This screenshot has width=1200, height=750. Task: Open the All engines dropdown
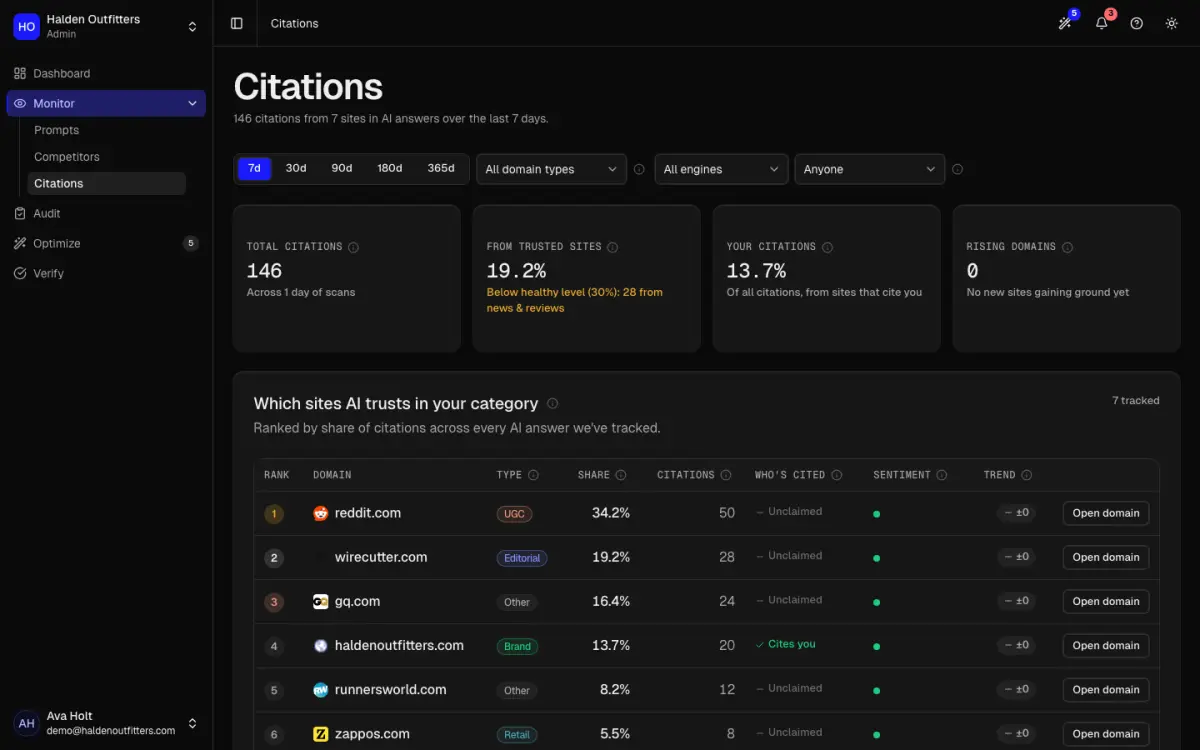coord(721,169)
